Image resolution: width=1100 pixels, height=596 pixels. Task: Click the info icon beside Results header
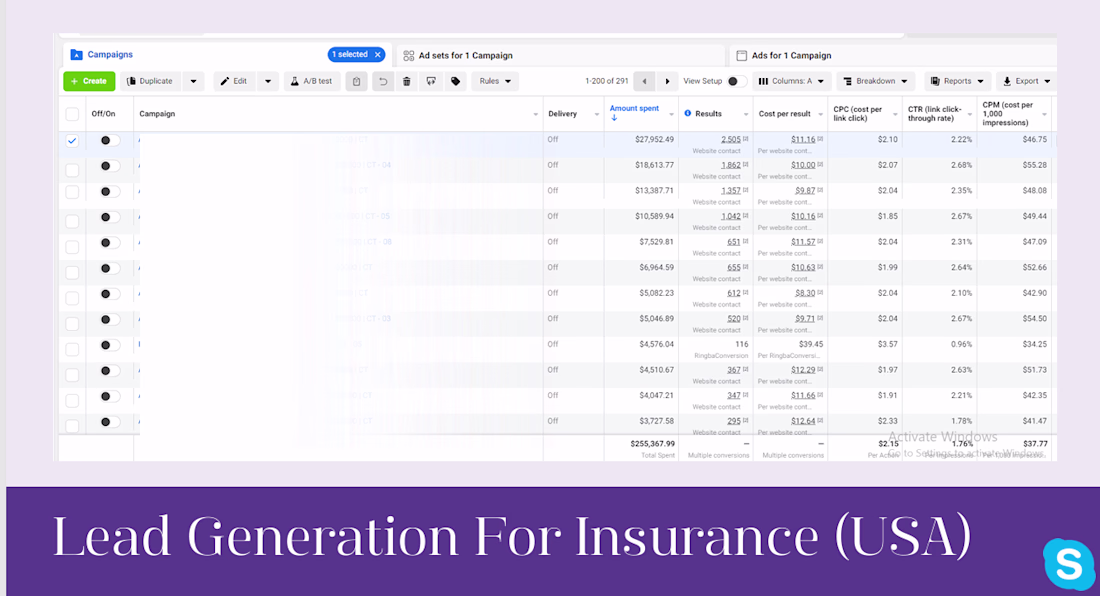click(x=688, y=114)
